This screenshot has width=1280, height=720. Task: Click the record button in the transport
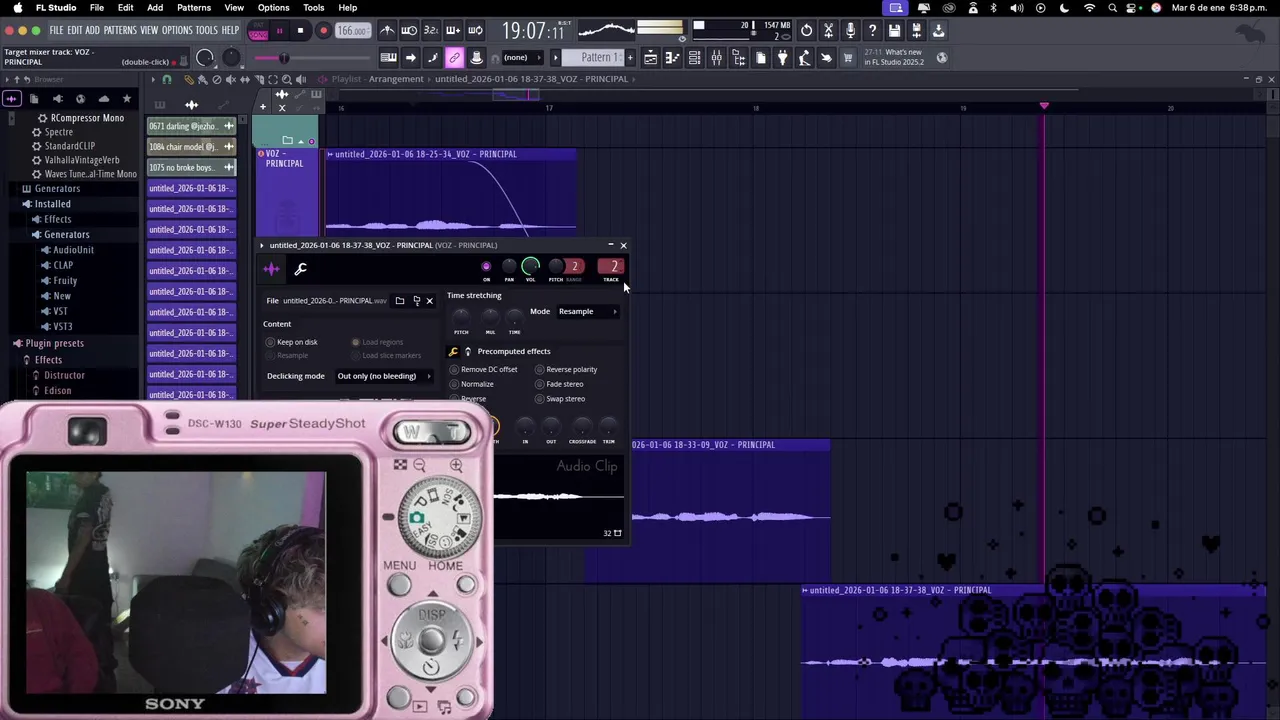323,31
